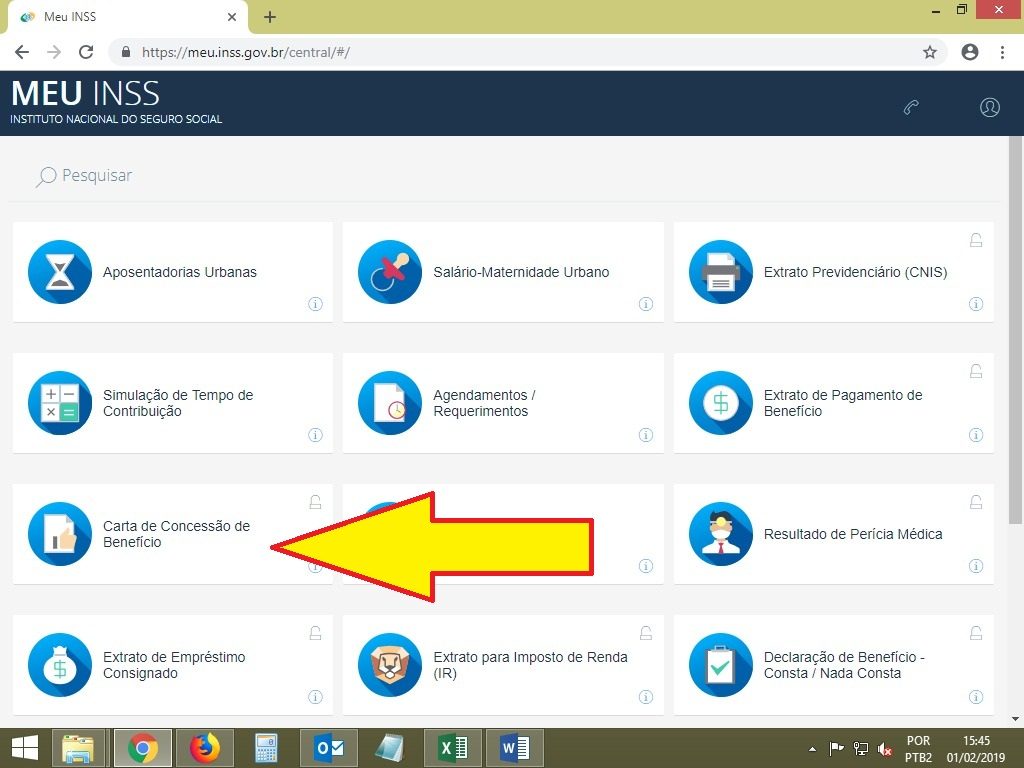Open the taskbar clock showing 15:45

click(x=976, y=749)
